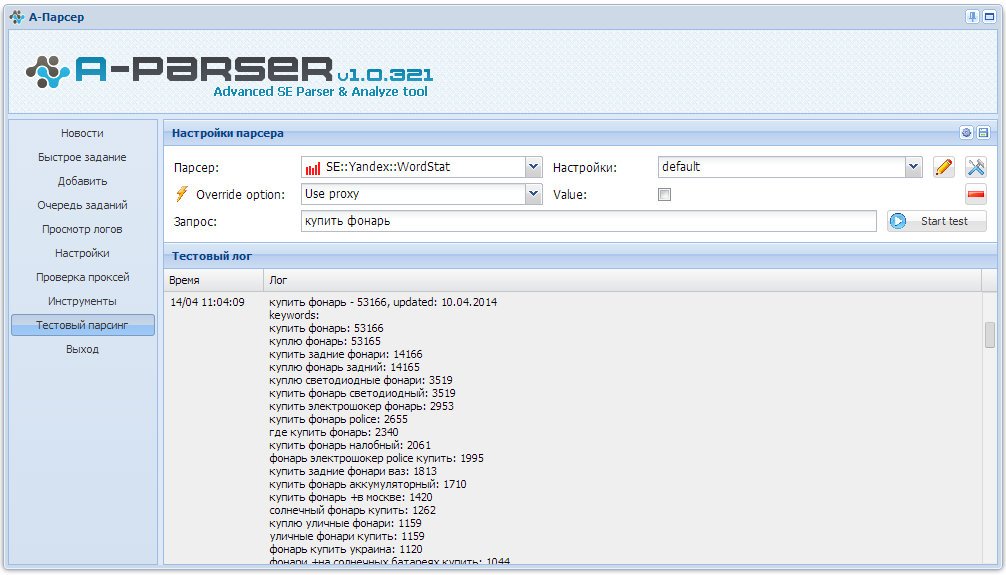
Task: Click log line фонарь купить украина: 1120
Action: [346, 549]
